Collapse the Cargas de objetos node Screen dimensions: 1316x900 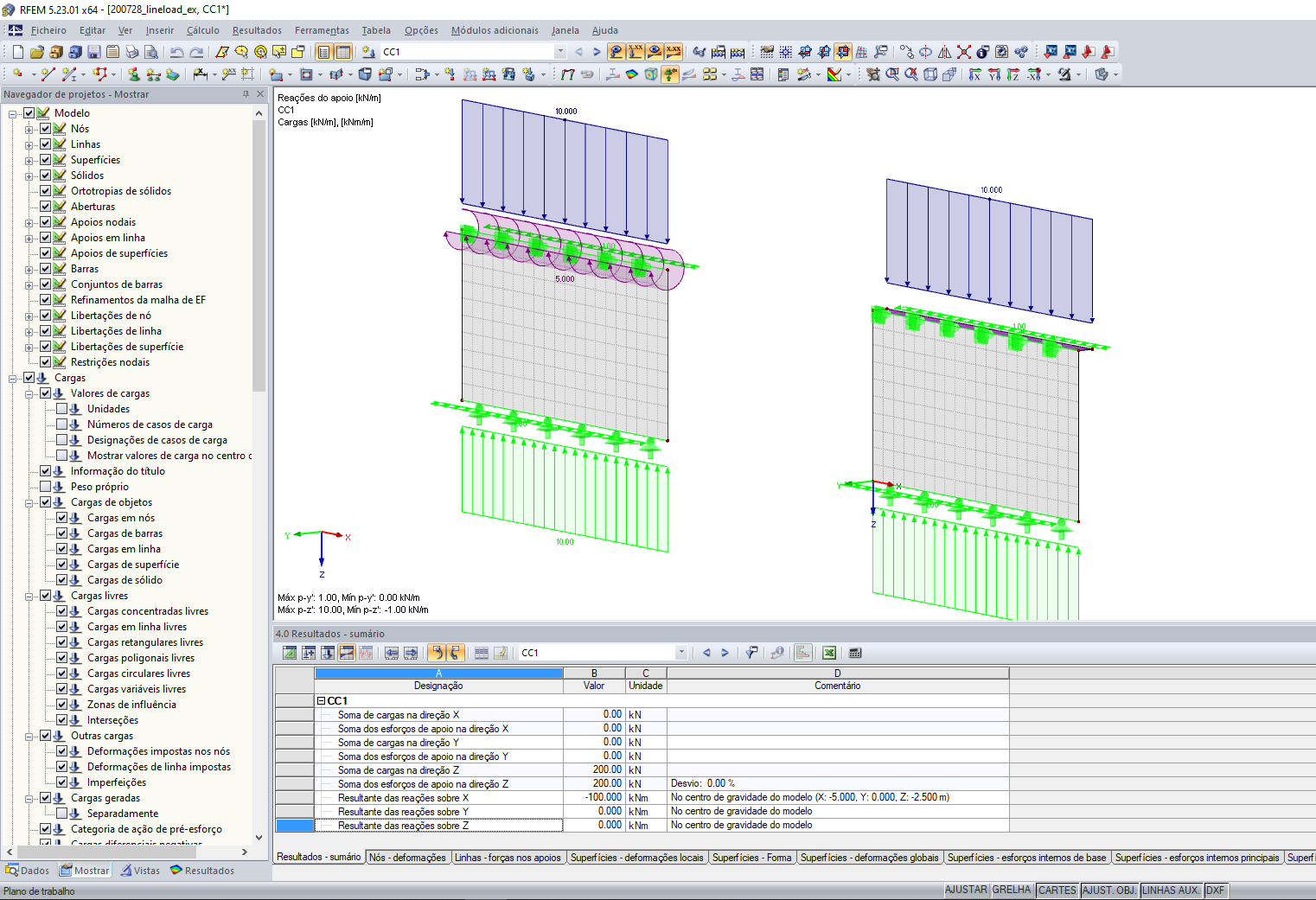pyautogui.click(x=29, y=502)
